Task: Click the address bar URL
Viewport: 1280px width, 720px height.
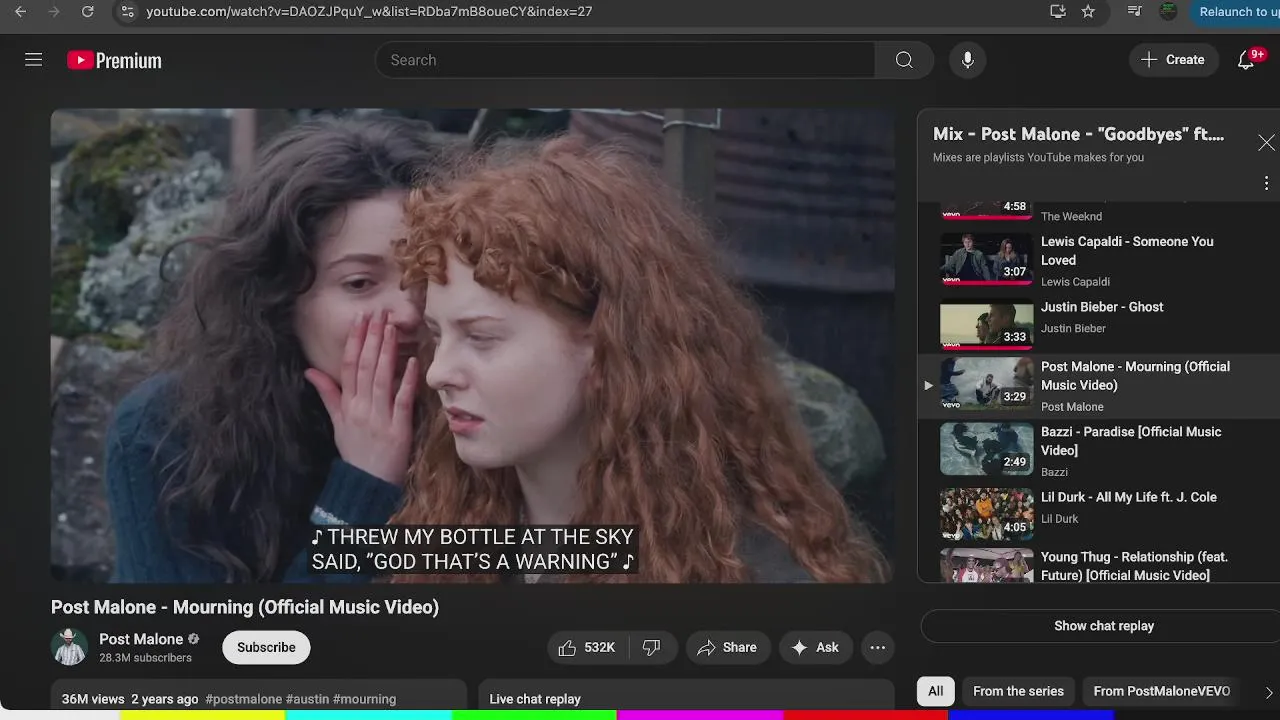Action: [x=369, y=12]
